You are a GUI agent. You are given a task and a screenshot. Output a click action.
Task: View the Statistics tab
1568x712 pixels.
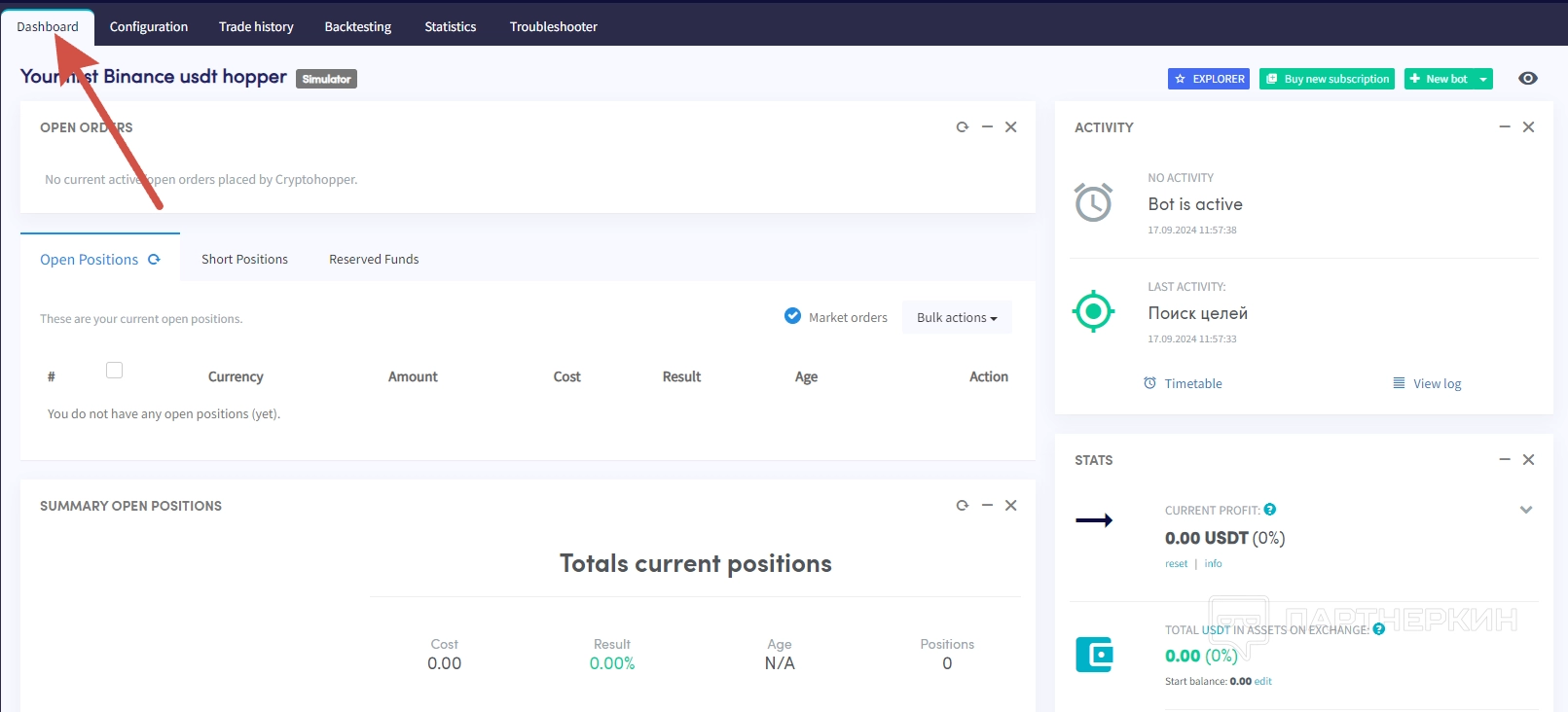click(x=451, y=27)
